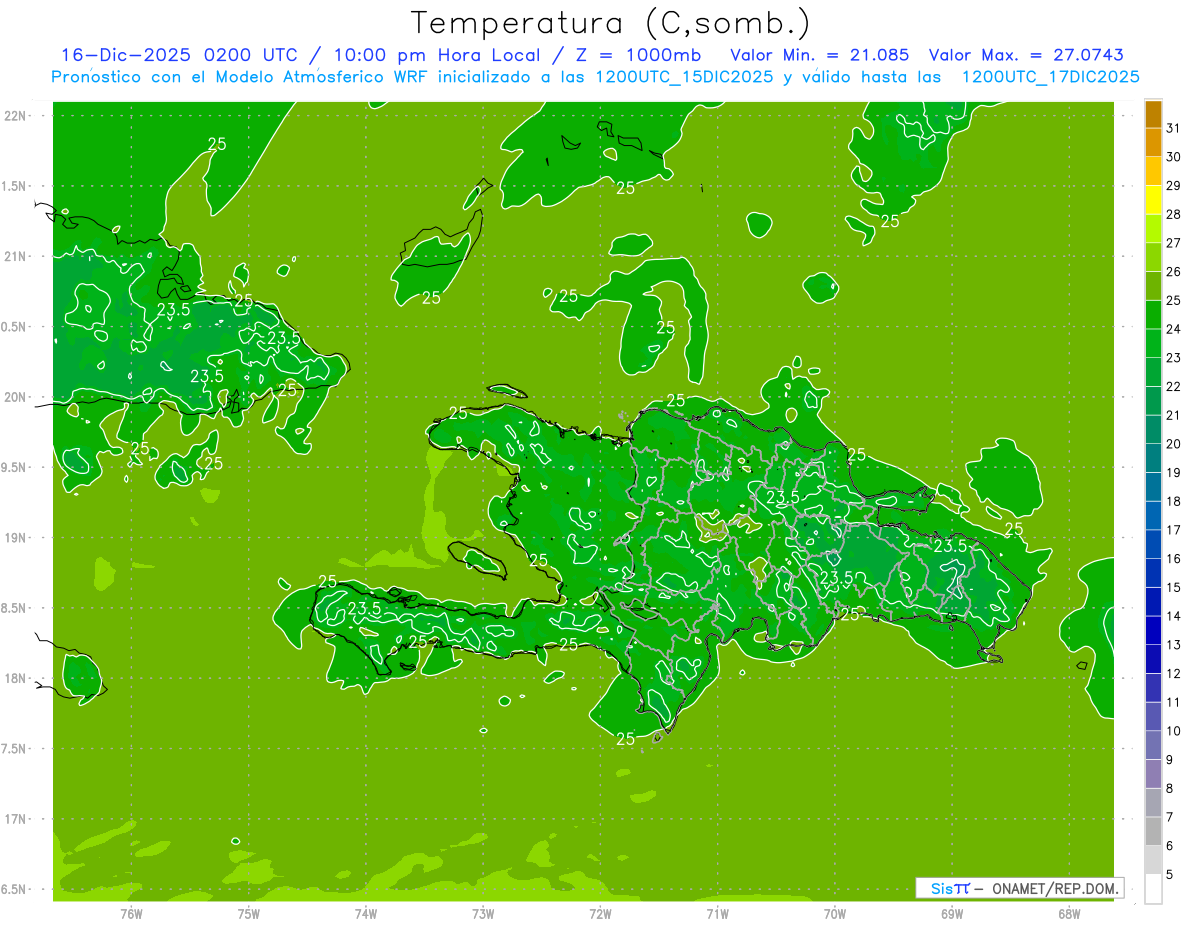1200x927 pixels.
Task: Click the 76W longitude axis label
Action: pyautogui.click(x=131, y=913)
